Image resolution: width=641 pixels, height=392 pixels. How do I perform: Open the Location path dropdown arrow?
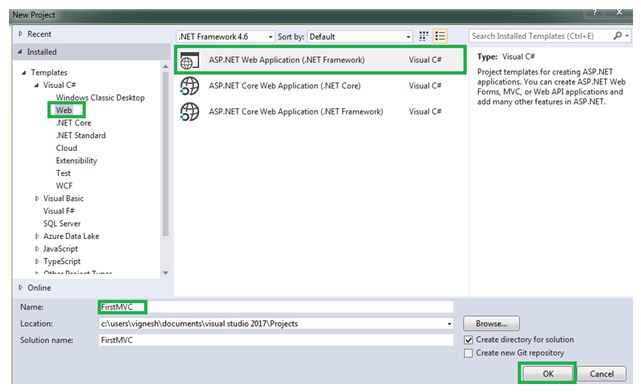449,324
